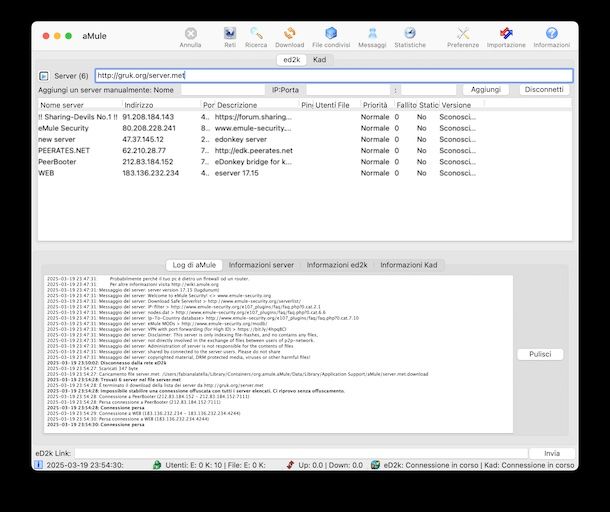
Task: Click the users icon in the status bar
Action: [157, 465]
